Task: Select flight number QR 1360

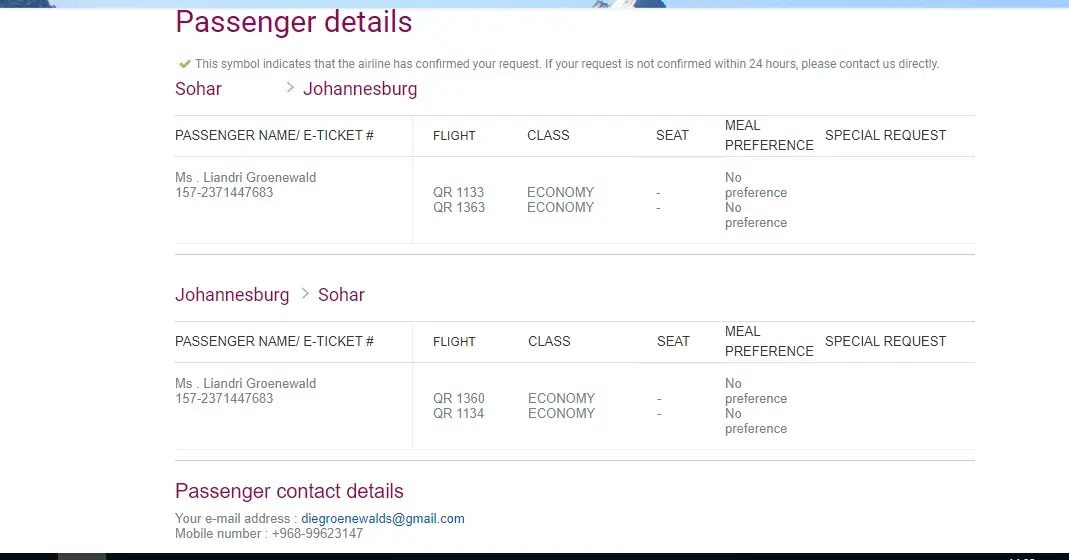Action: (458, 398)
